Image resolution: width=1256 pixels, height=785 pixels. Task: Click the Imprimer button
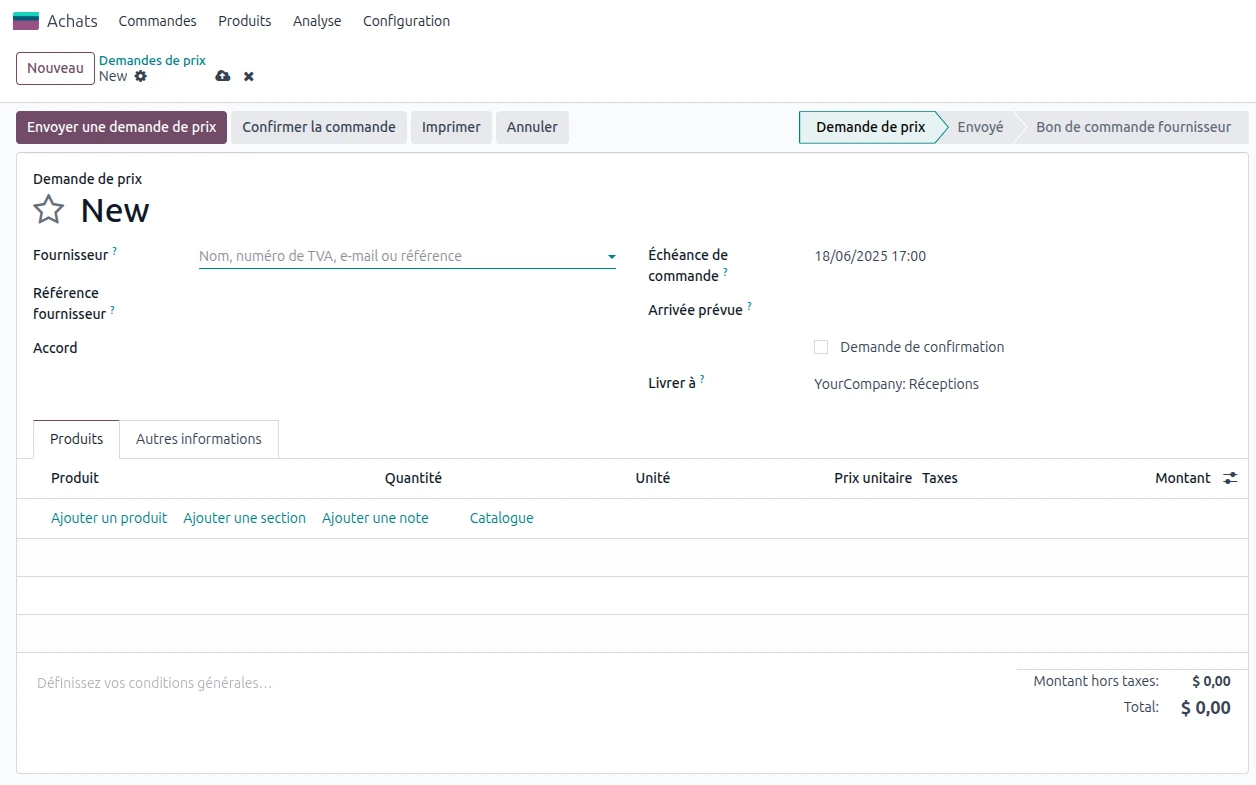click(x=451, y=127)
